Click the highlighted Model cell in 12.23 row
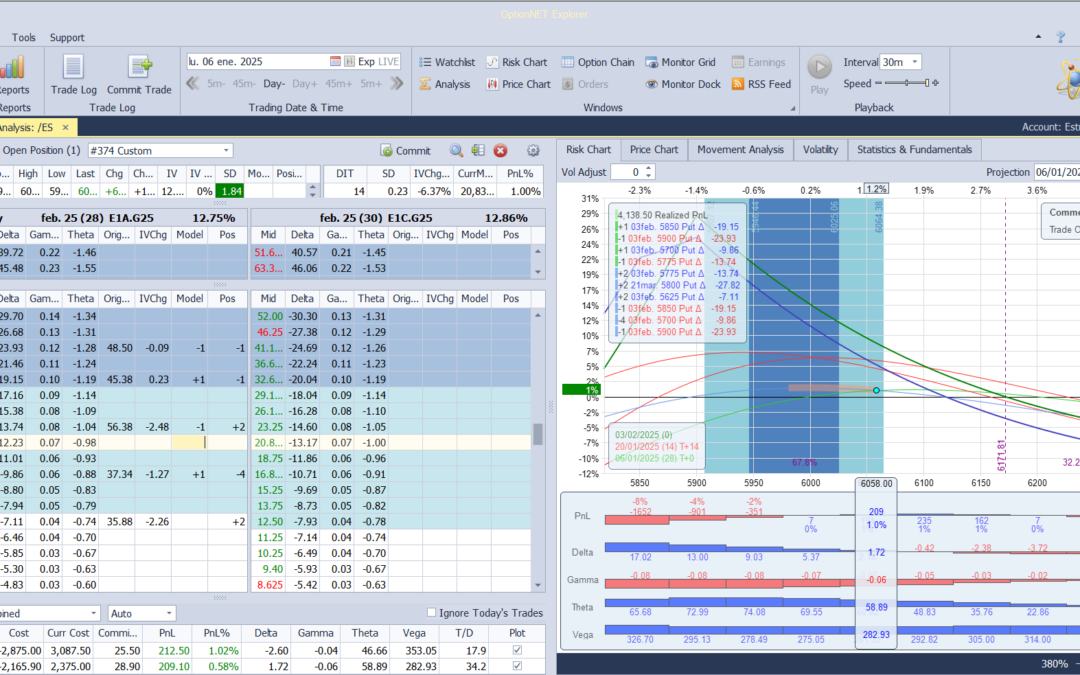1080x675 pixels. [189, 442]
